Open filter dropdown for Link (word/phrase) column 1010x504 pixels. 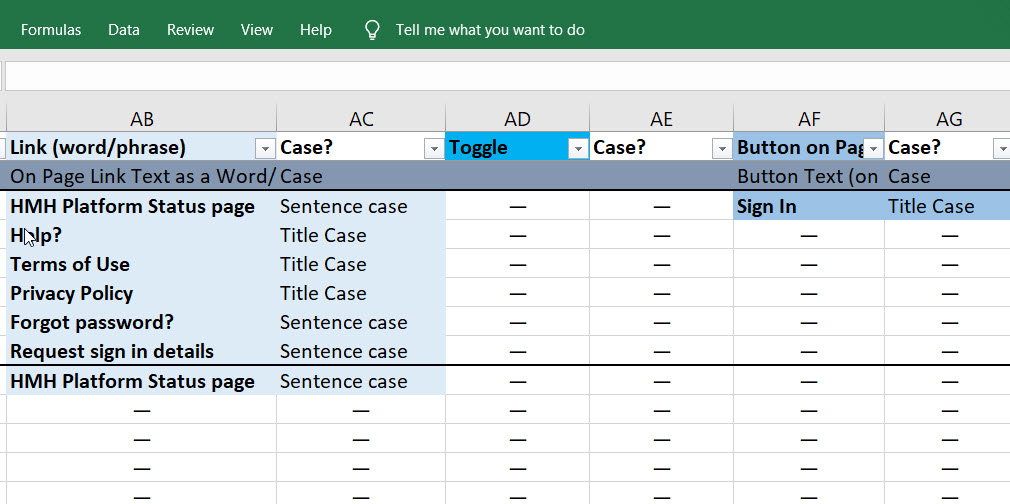click(x=265, y=148)
